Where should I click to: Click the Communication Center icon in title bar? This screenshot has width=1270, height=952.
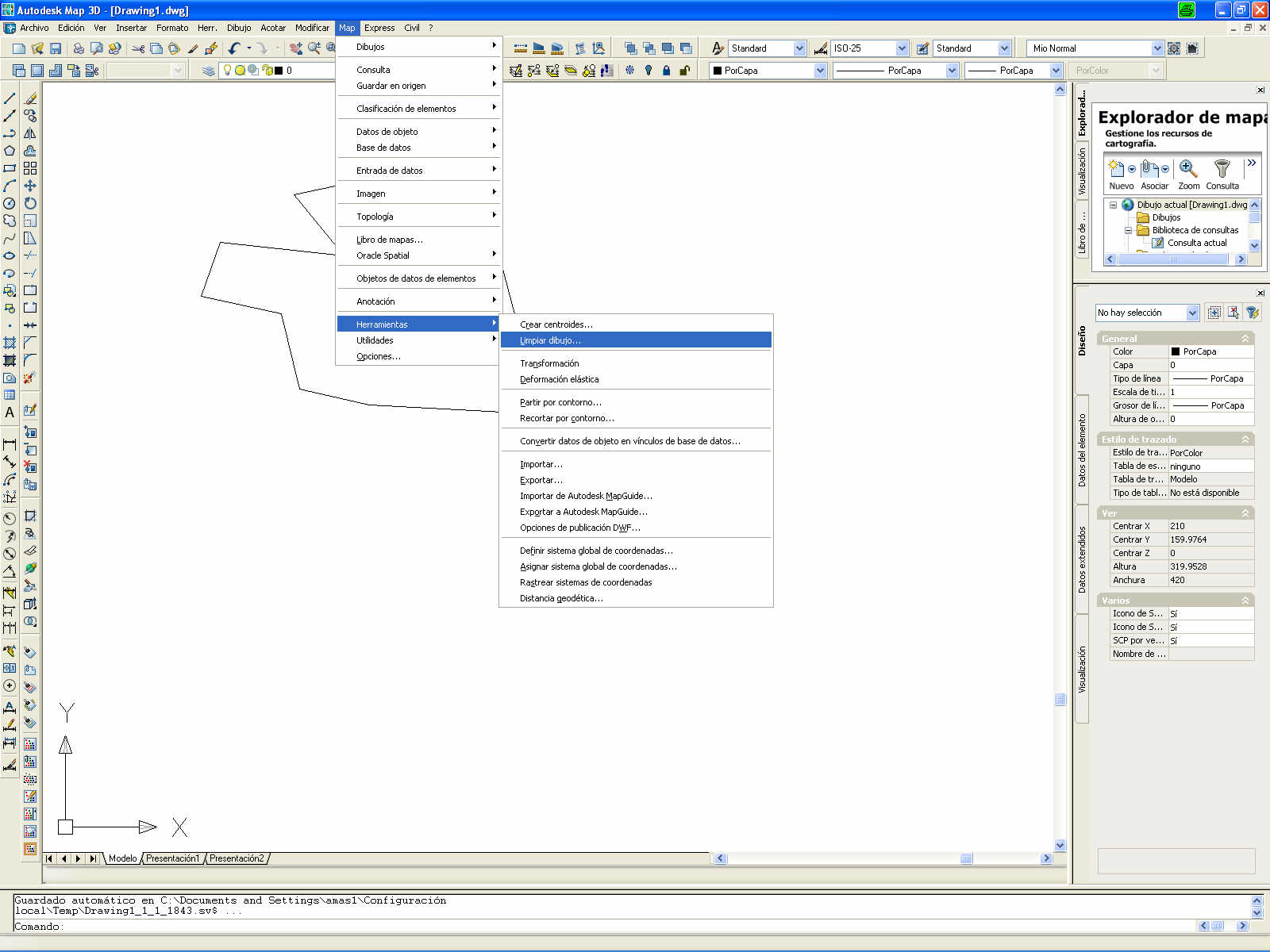click(1187, 10)
